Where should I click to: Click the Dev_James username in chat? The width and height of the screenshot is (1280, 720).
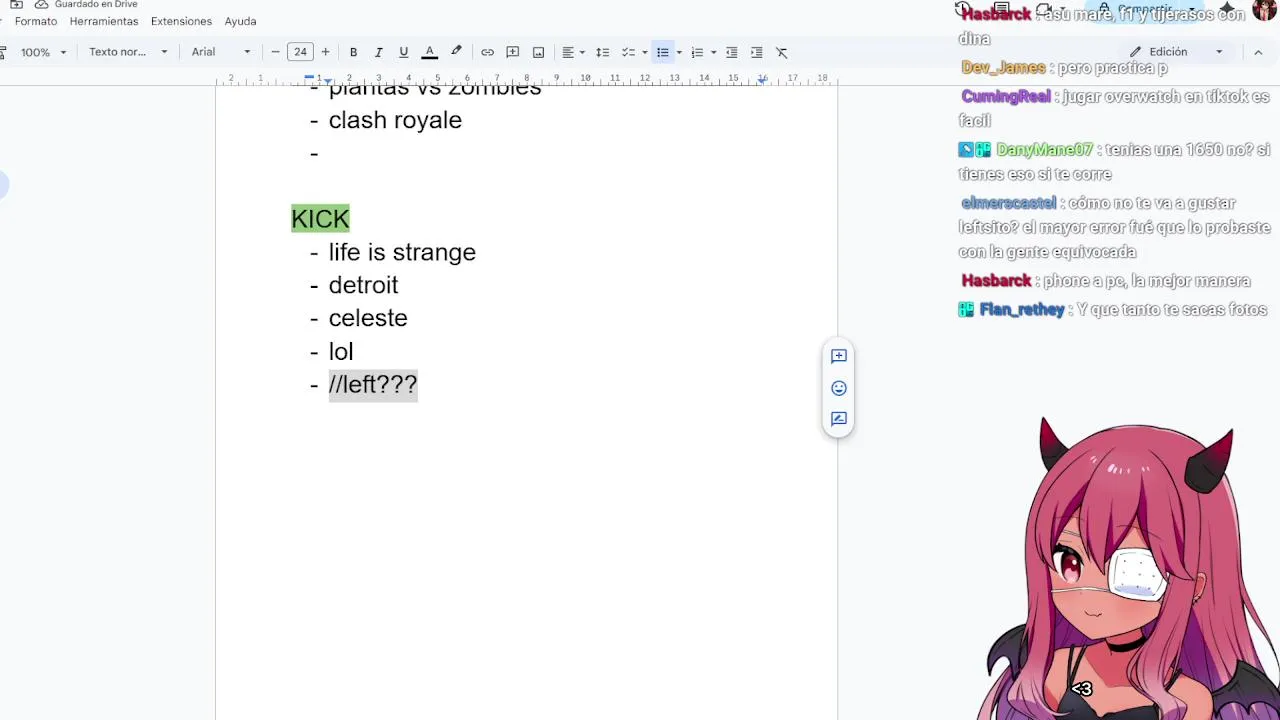coord(1003,68)
